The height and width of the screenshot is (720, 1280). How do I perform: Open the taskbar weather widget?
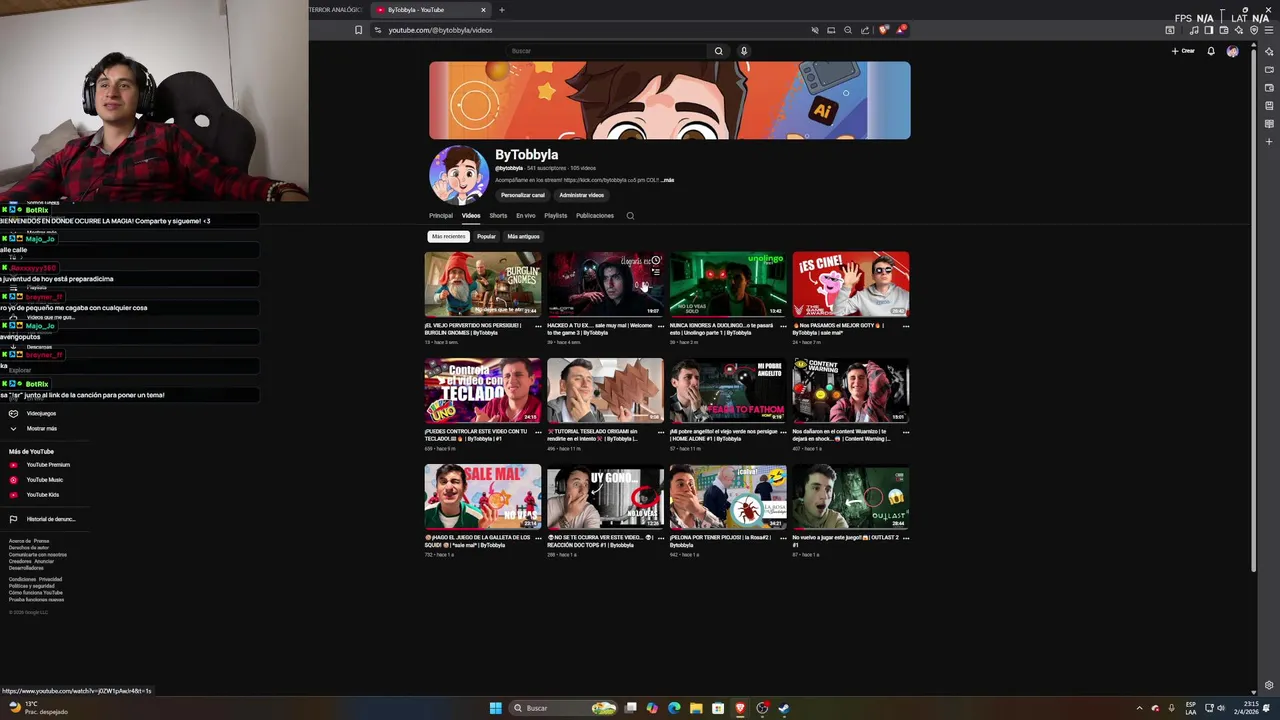[38, 708]
